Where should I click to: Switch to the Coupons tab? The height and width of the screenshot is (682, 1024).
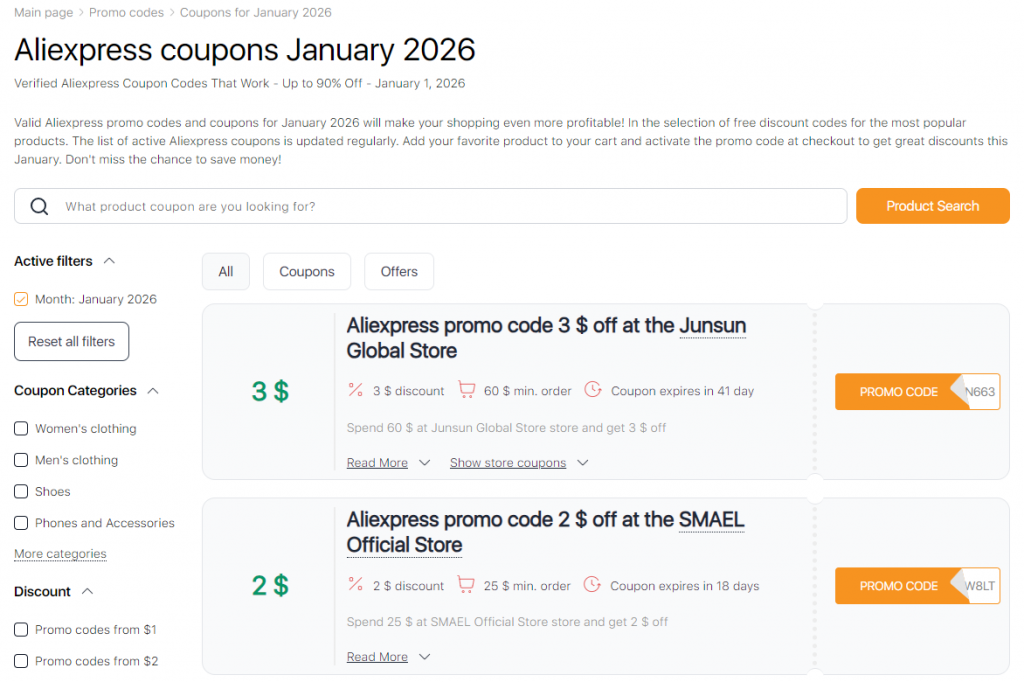(306, 271)
